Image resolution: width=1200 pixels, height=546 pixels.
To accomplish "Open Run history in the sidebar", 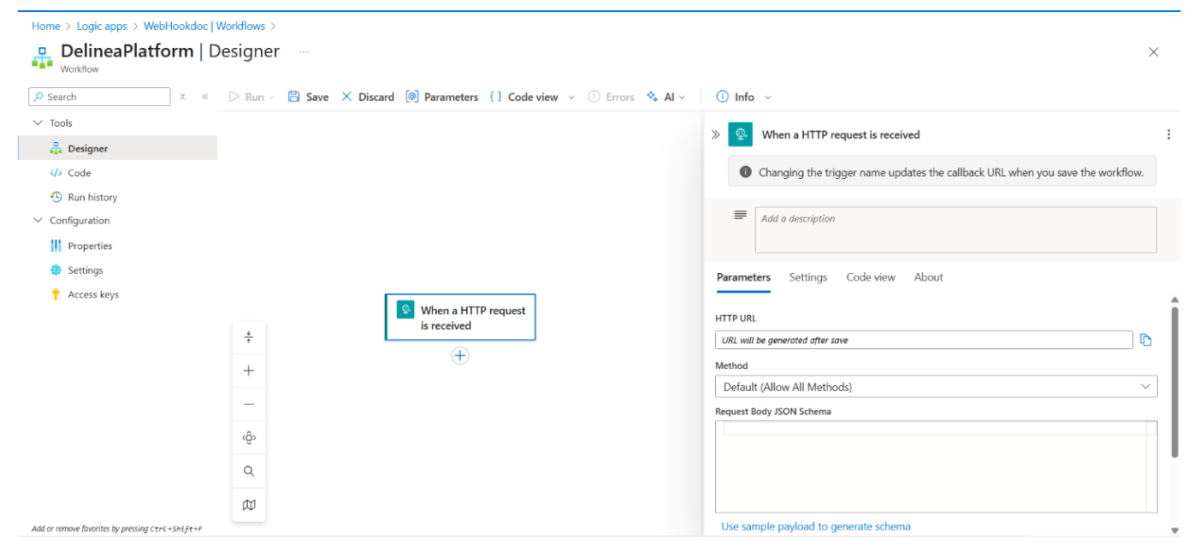I will pyautogui.click(x=92, y=197).
